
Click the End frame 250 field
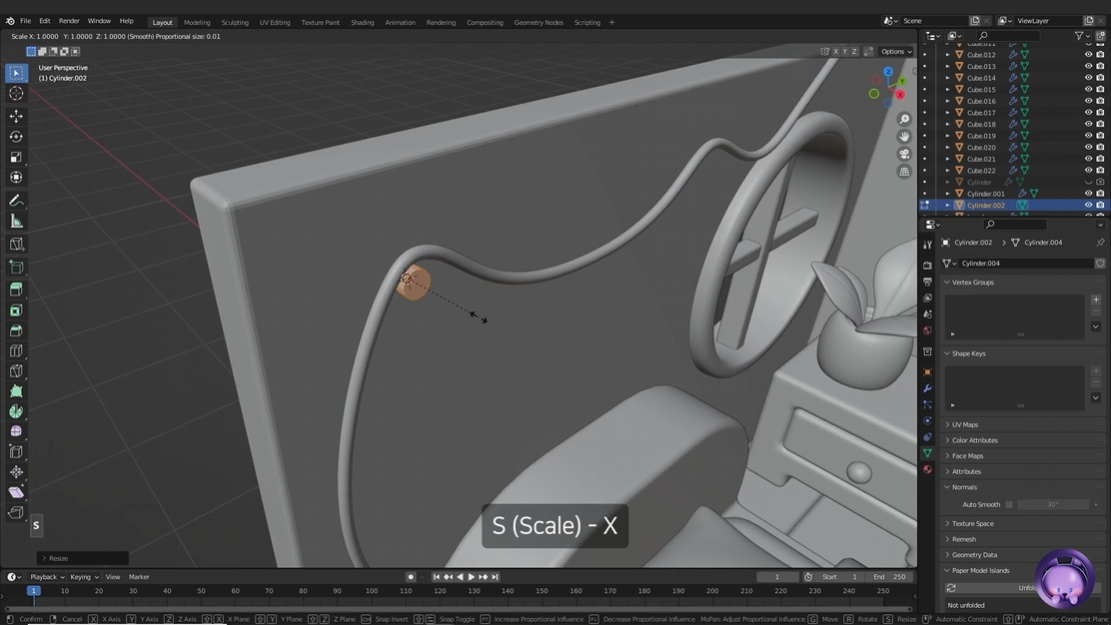tap(890, 577)
